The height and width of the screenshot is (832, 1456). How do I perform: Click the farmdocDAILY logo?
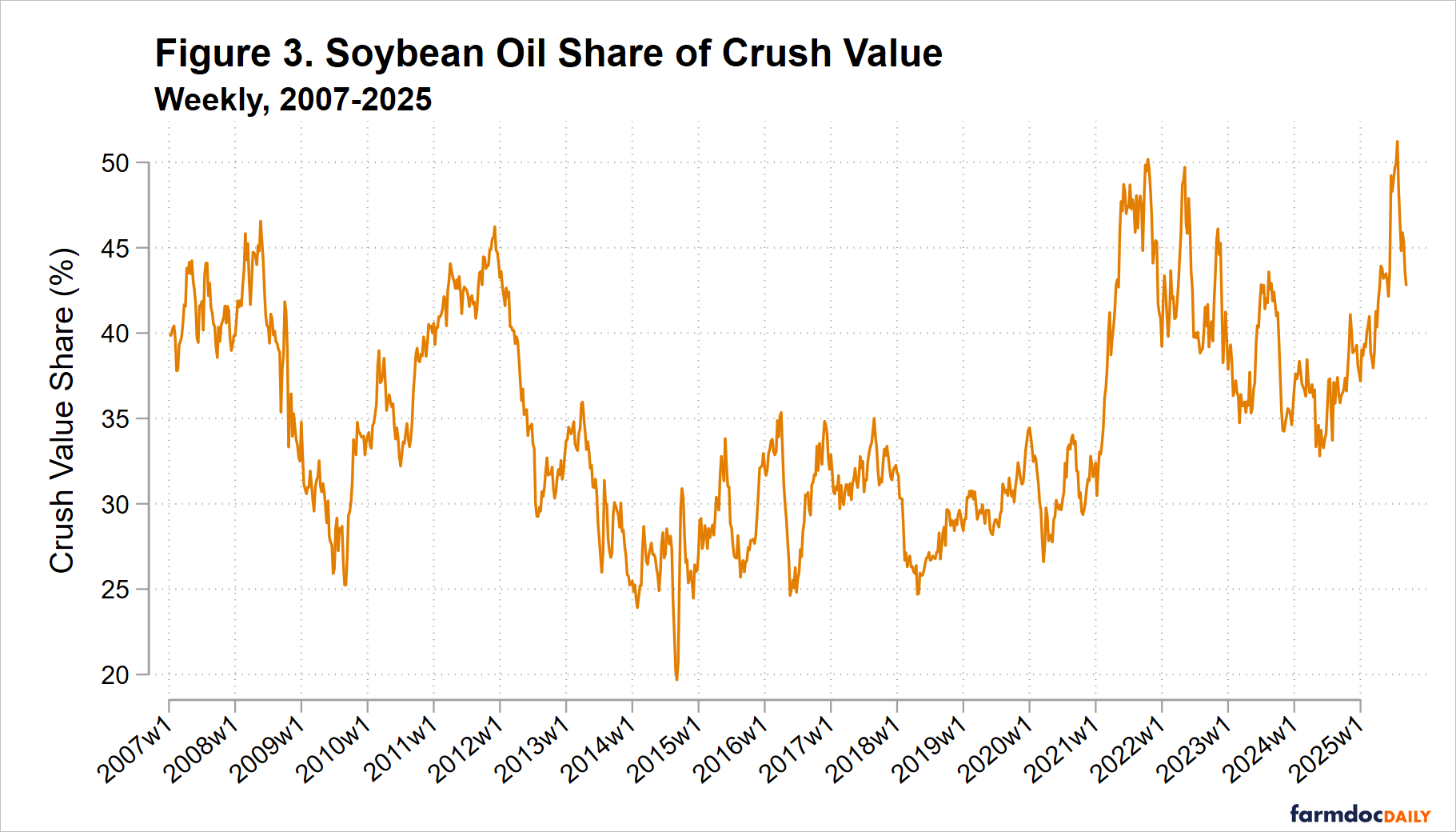[x=1360, y=815]
